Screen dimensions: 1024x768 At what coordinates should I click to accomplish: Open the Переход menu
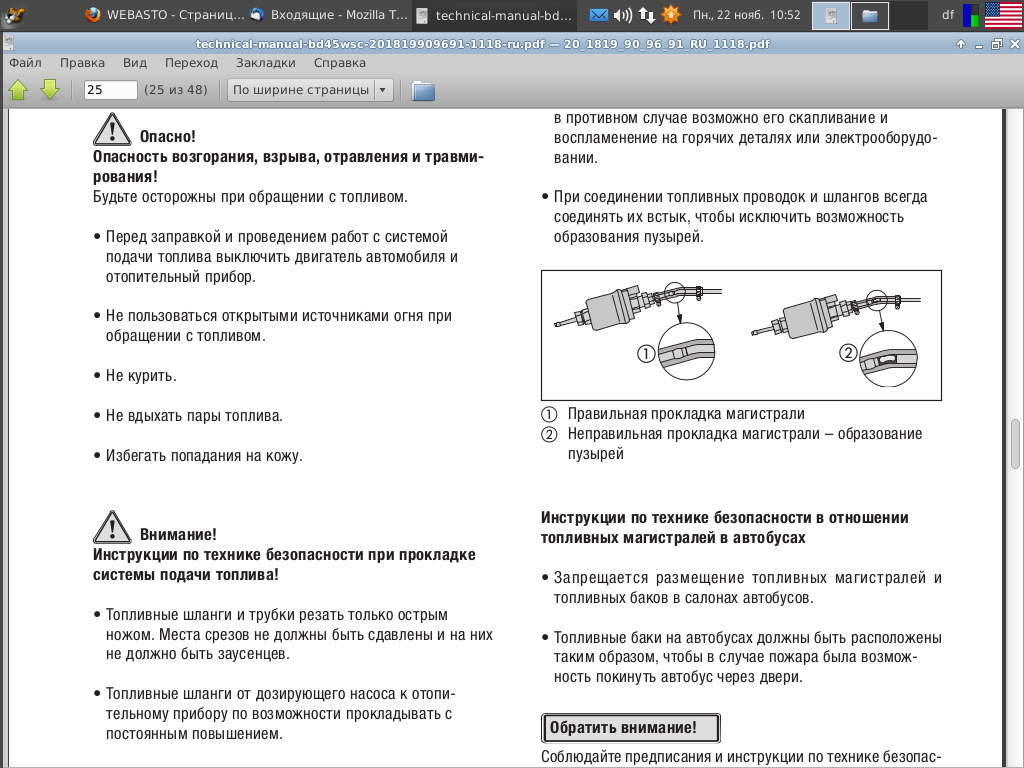tap(191, 63)
